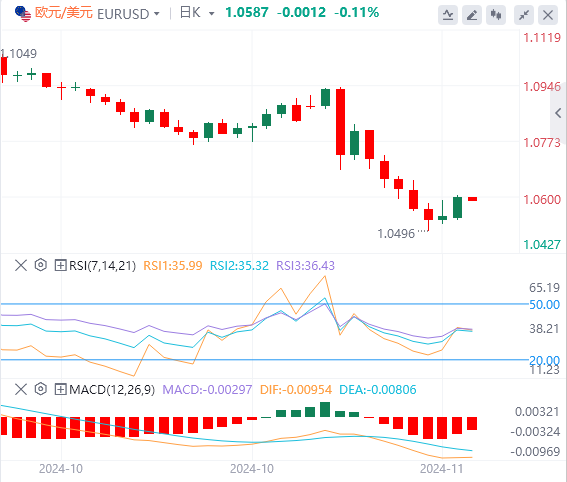The height and width of the screenshot is (482, 567).
Task: Click the 2024-11 date axis label
Action: point(441,469)
